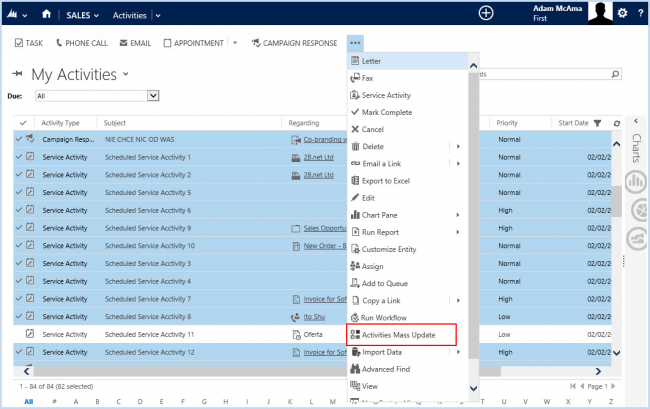The image size is (650, 409).
Task: Deselect Scheduled Service Acctivity 10 row checkmark
Action: point(19,245)
